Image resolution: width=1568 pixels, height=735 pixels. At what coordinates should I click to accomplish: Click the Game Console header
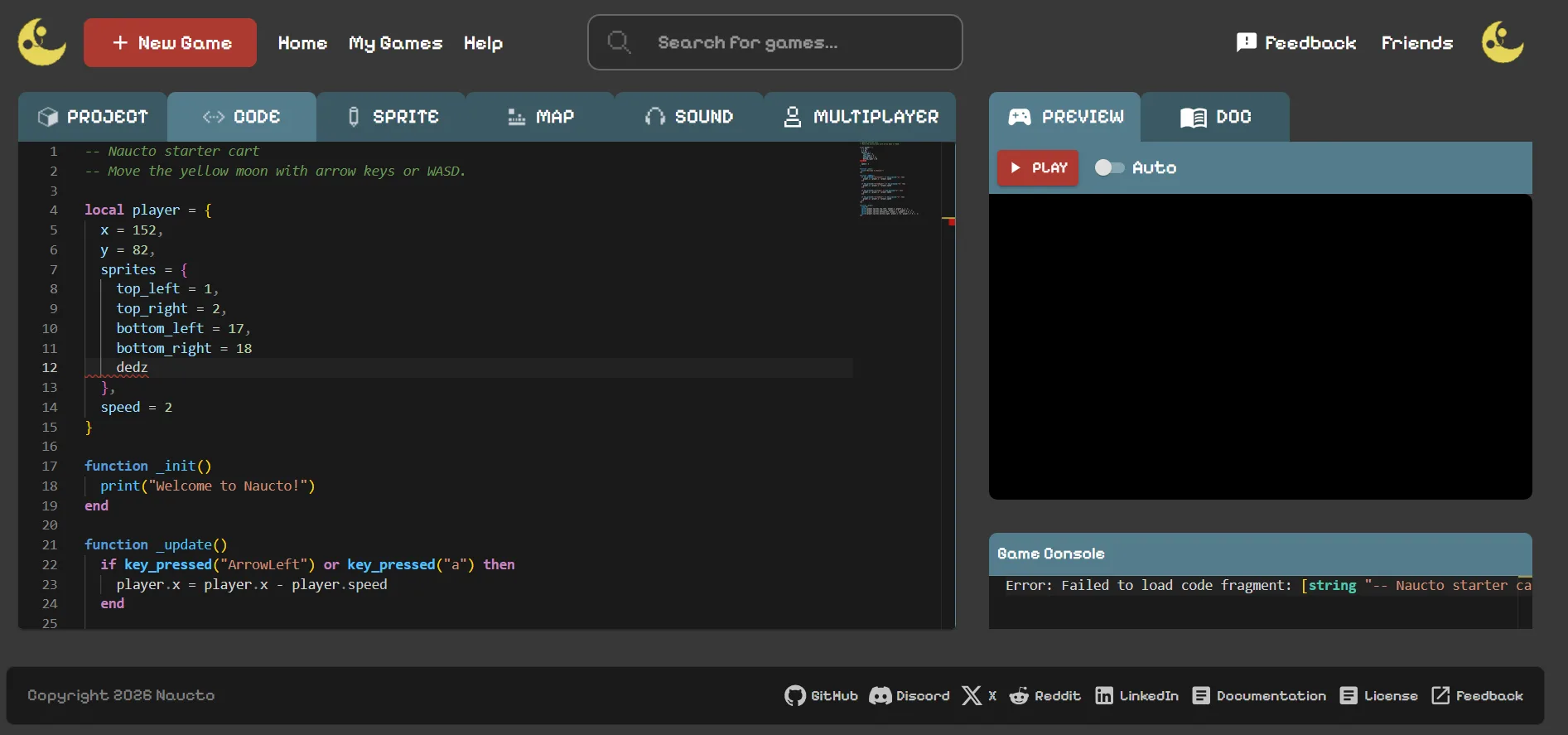point(1260,554)
